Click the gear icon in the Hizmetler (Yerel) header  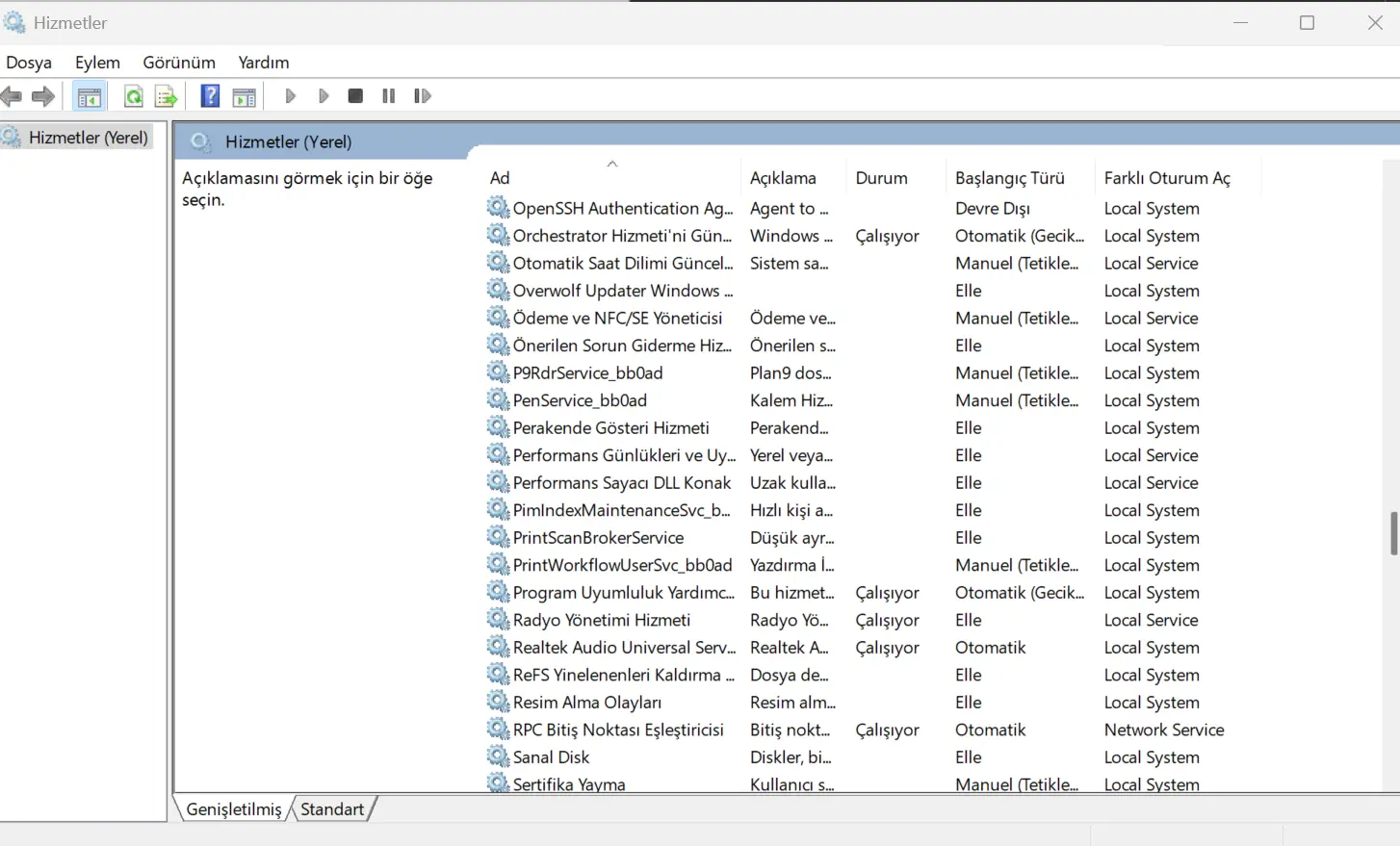pos(200,141)
